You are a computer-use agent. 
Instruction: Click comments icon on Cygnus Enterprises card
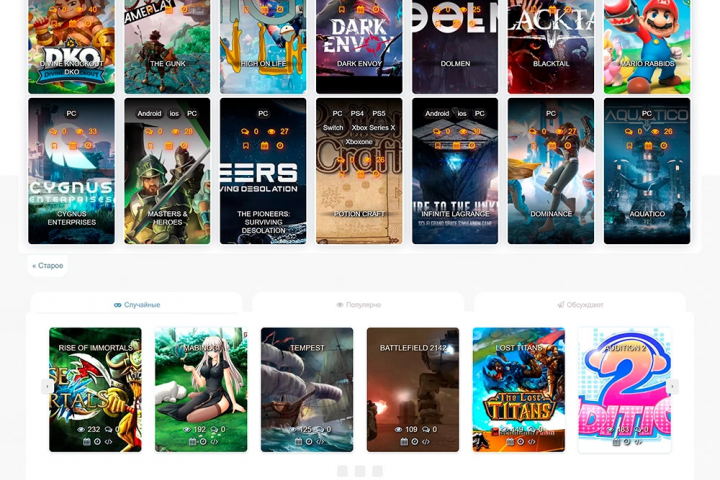pos(53,131)
